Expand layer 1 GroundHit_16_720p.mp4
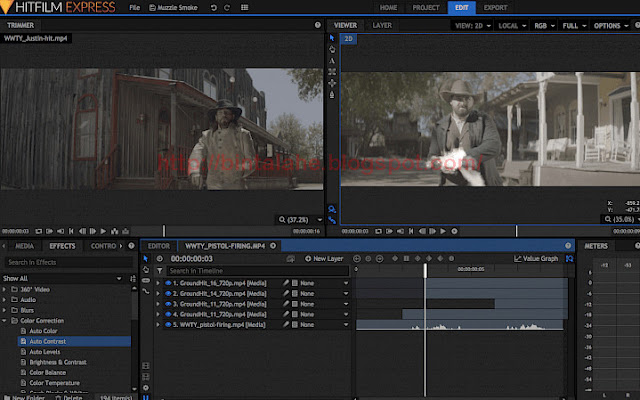The height and width of the screenshot is (400, 640). coord(158,283)
